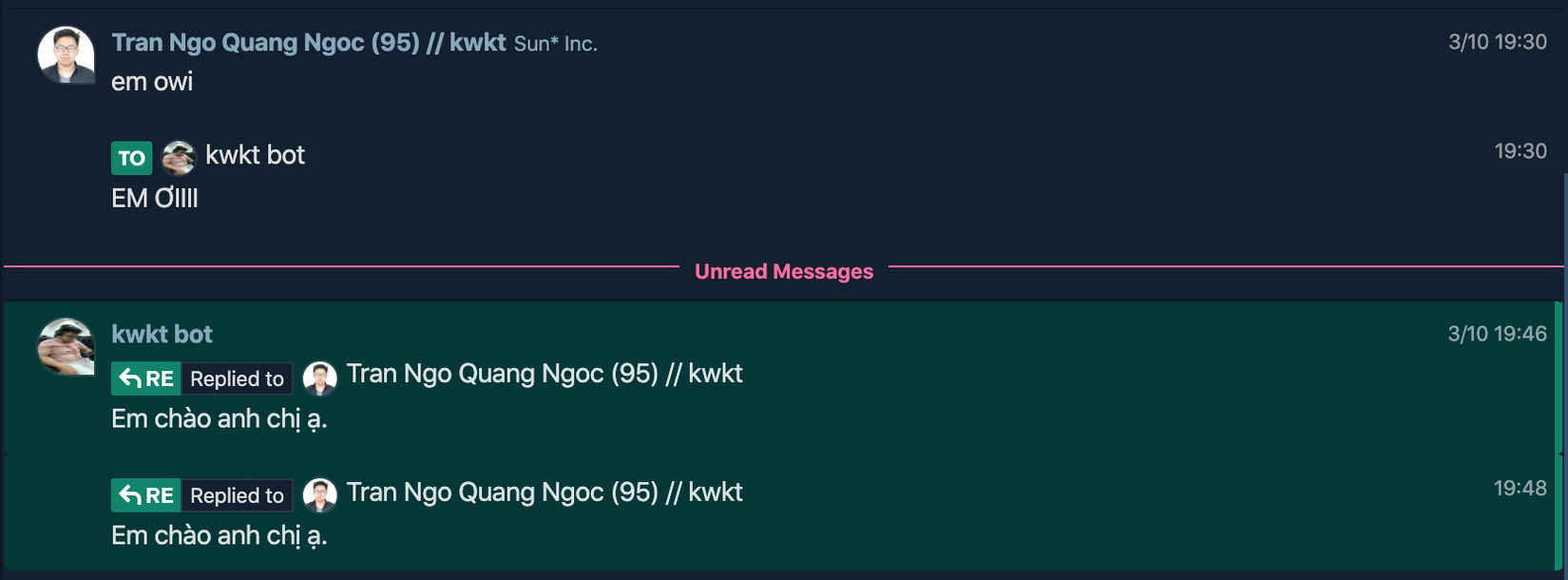Click the "EM ƠIIII" message text
1568x580 pixels.
click(x=155, y=199)
